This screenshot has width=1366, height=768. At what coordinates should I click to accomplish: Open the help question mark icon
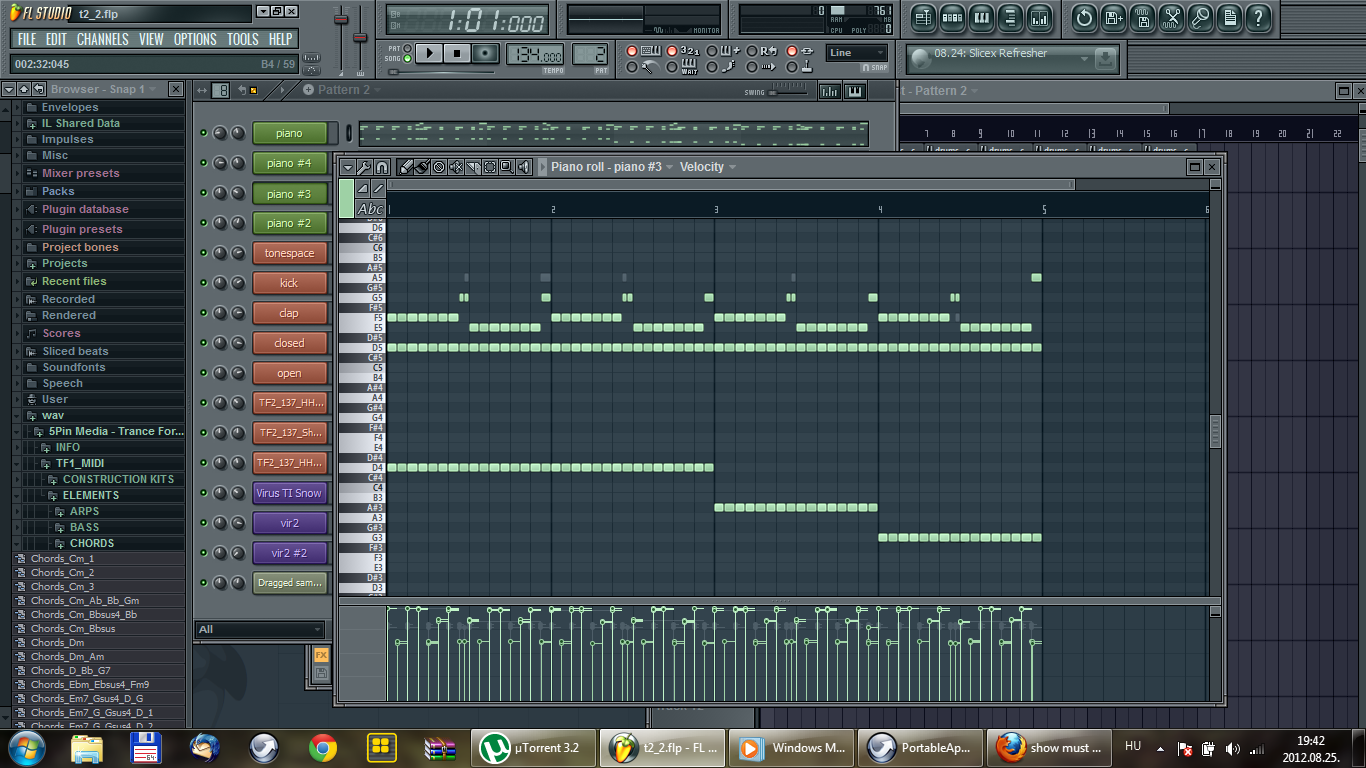1258,17
